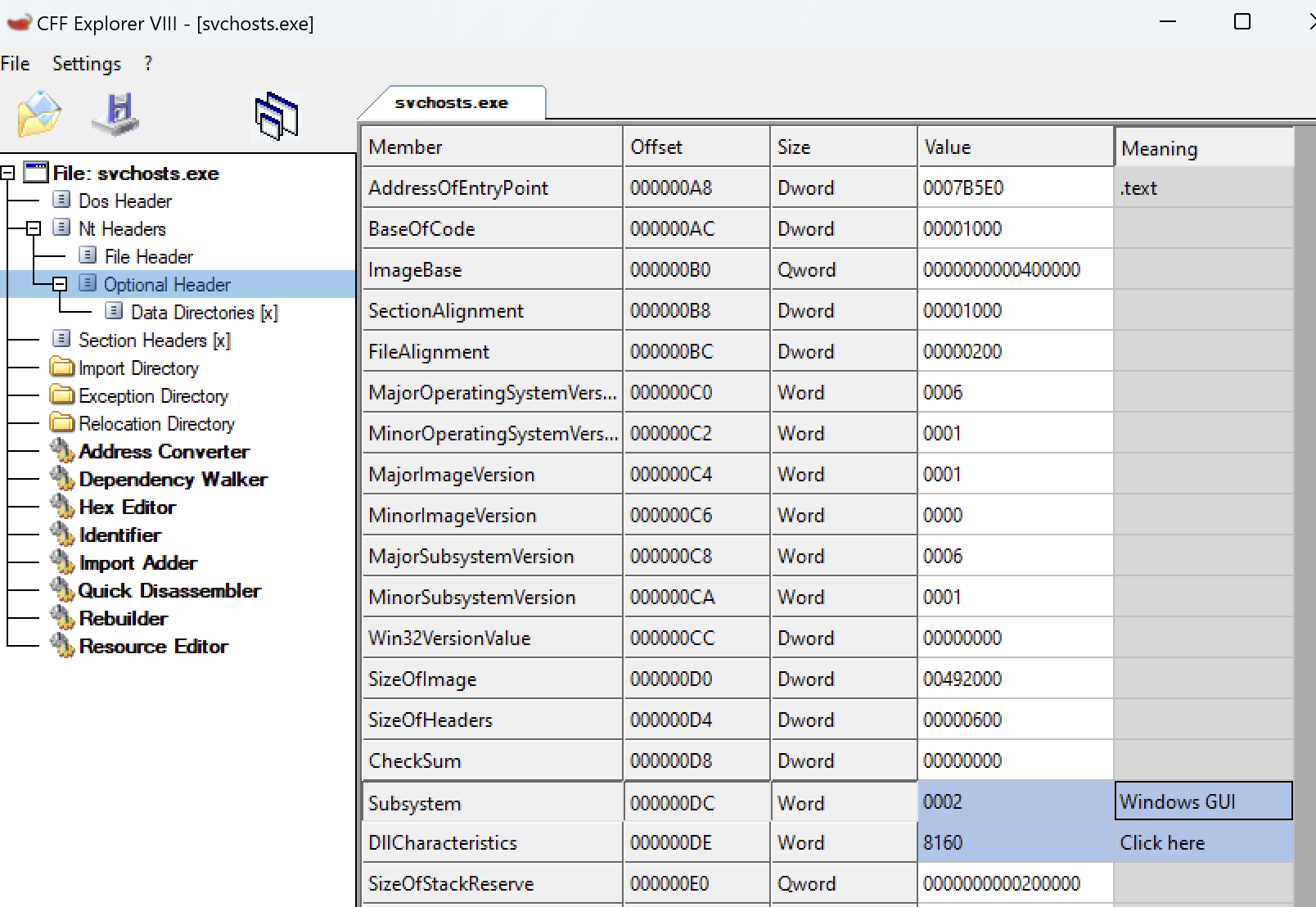Open the Resource Editor tool
1316x907 pixels.
pos(153,646)
